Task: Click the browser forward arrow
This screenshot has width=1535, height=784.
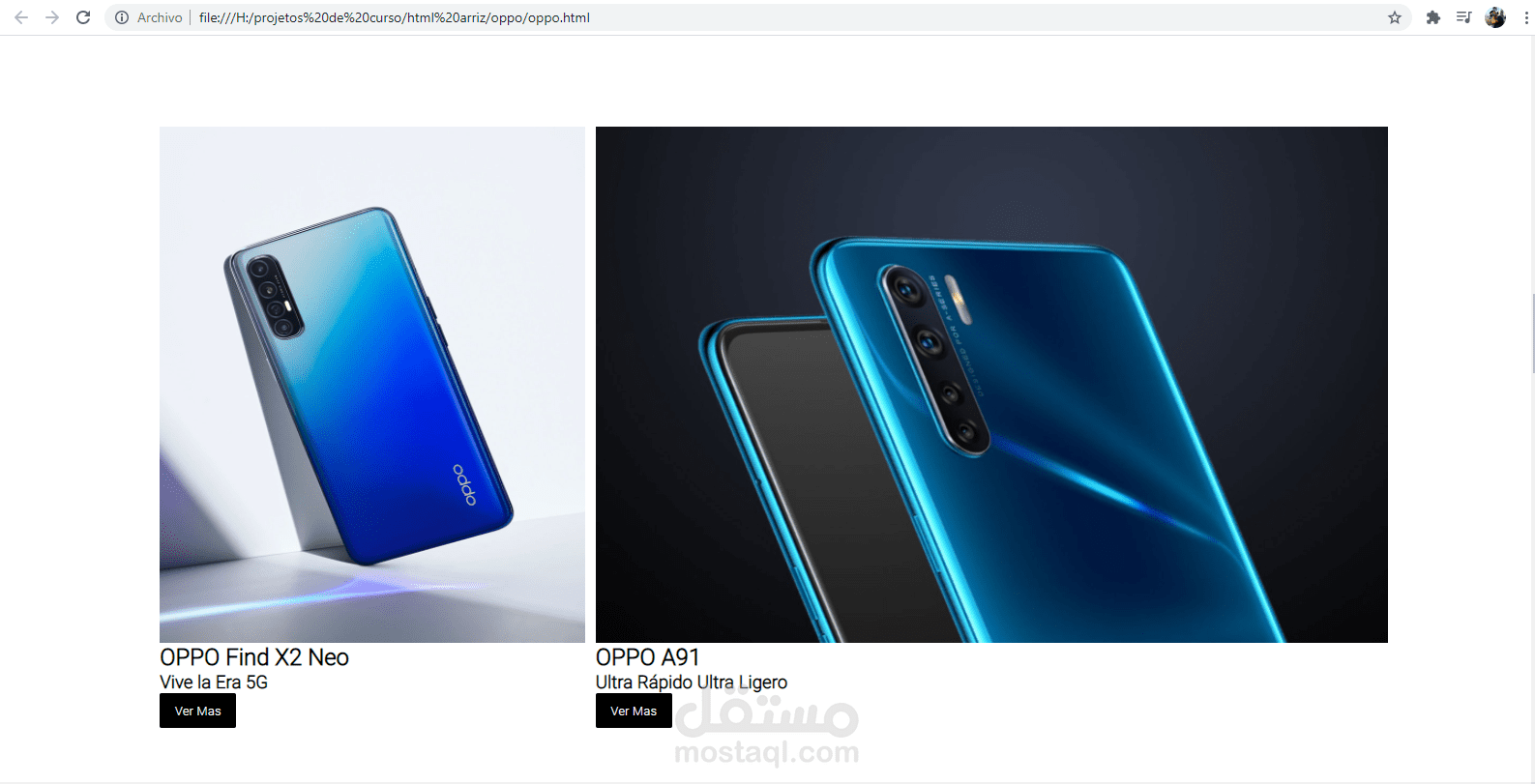Action: point(52,17)
